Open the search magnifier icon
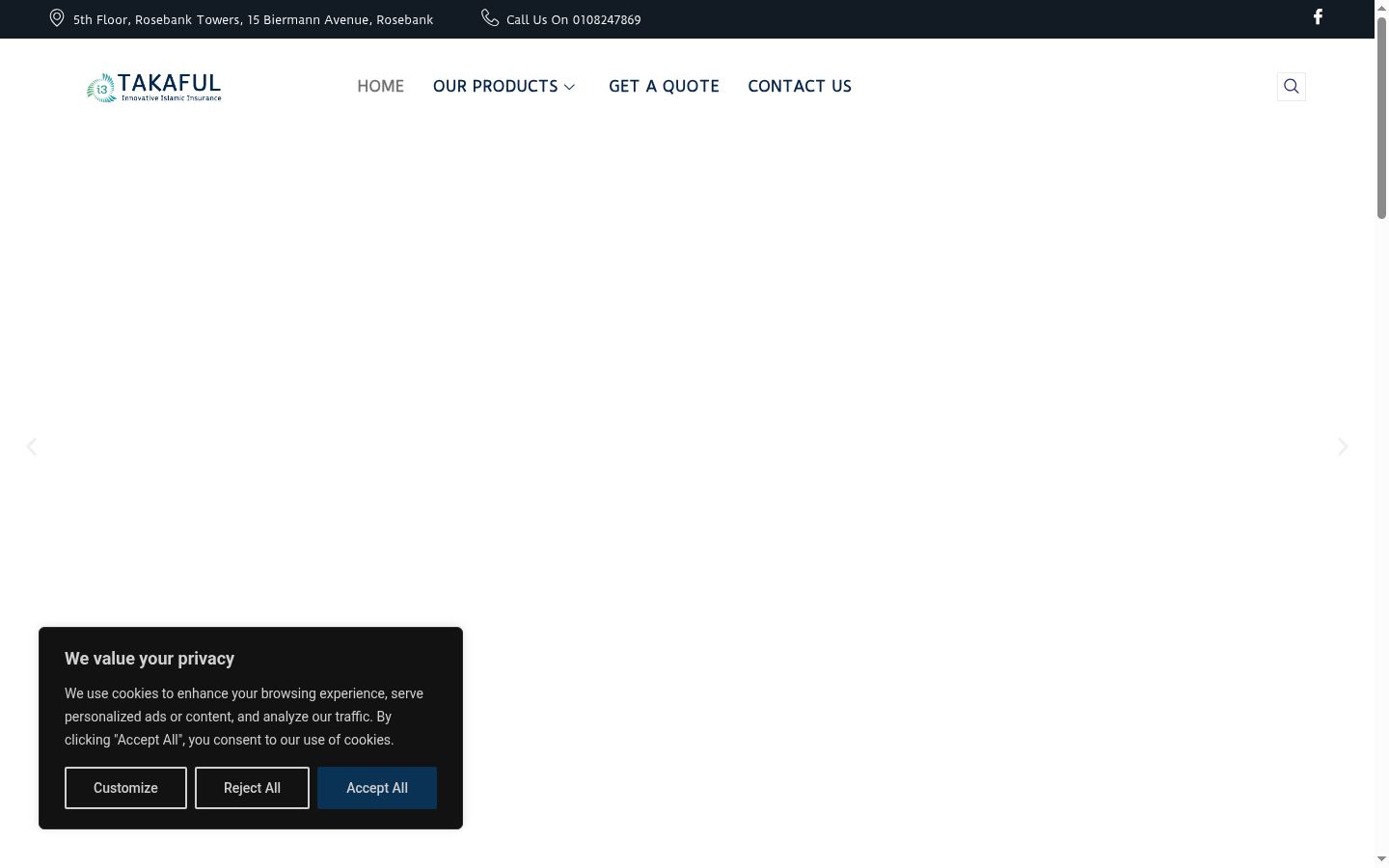1389x868 pixels. coord(1292,87)
